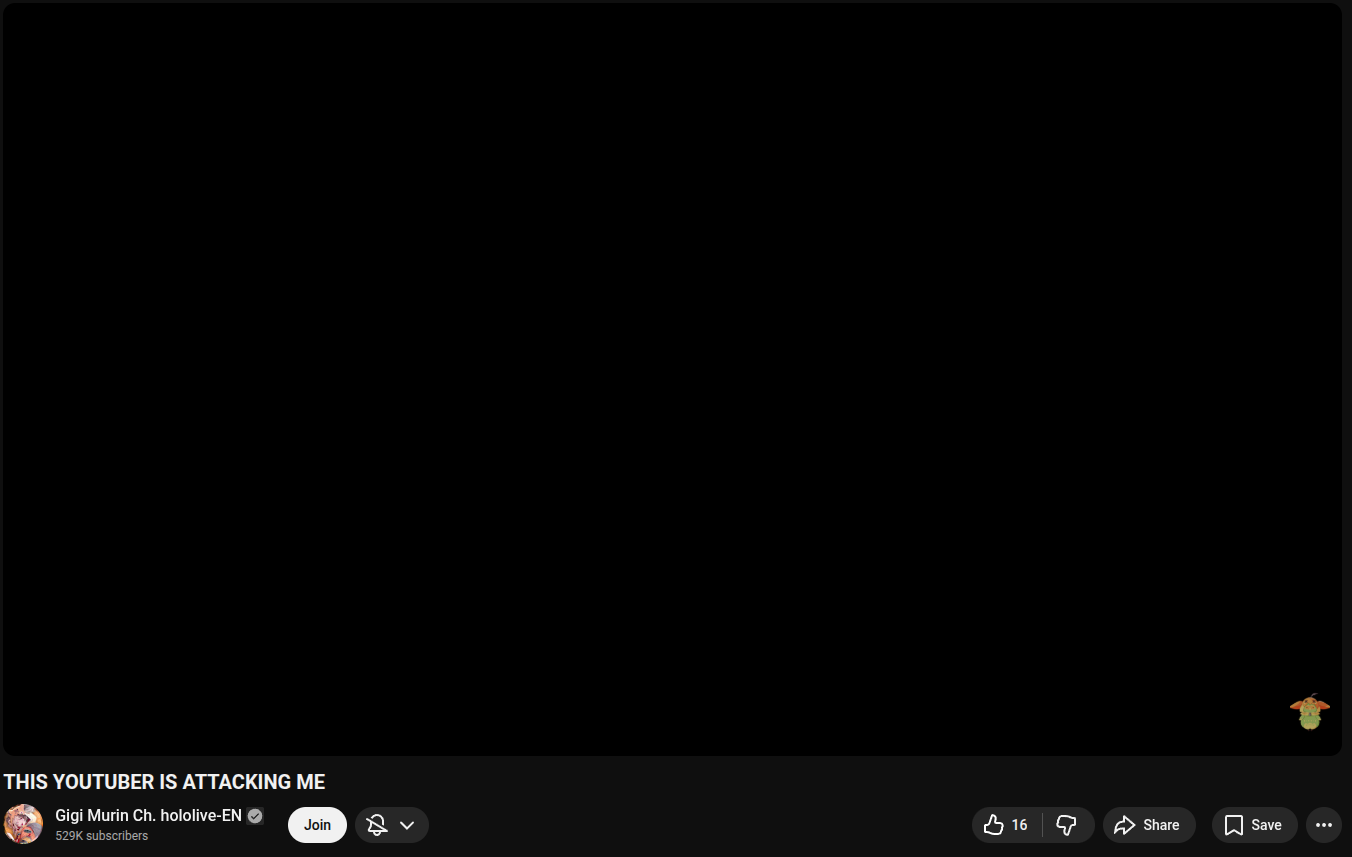
Task: Dislike the video with thumbs down
Action: 1067,825
